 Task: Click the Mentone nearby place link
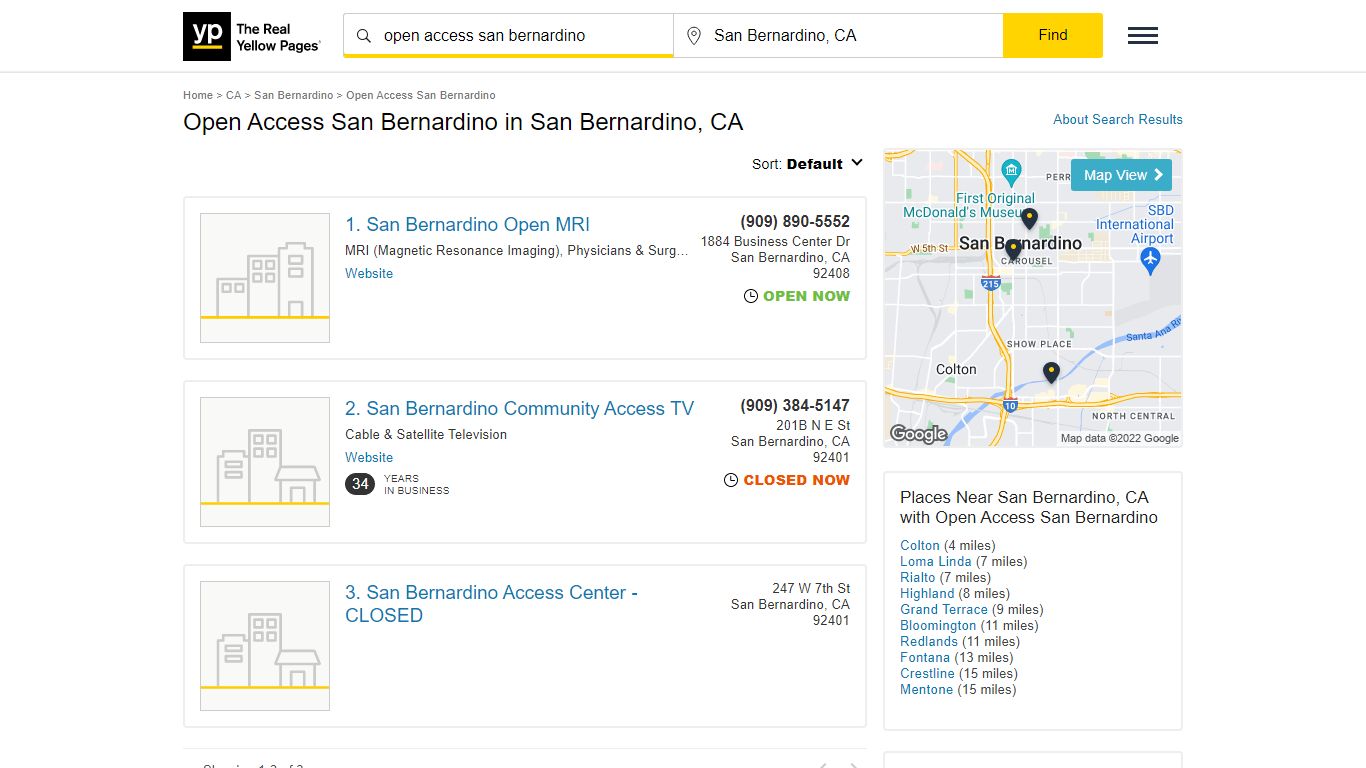click(x=927, y=689)
